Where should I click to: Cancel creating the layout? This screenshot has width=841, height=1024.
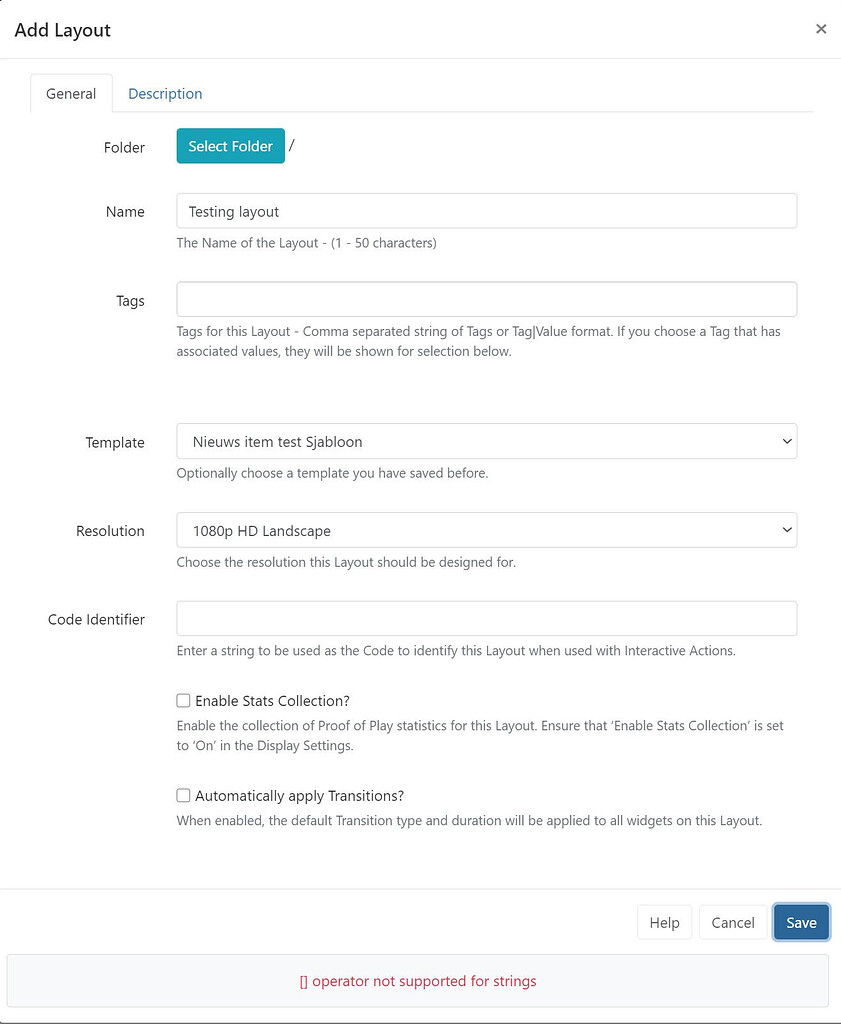tap(733, 922)
